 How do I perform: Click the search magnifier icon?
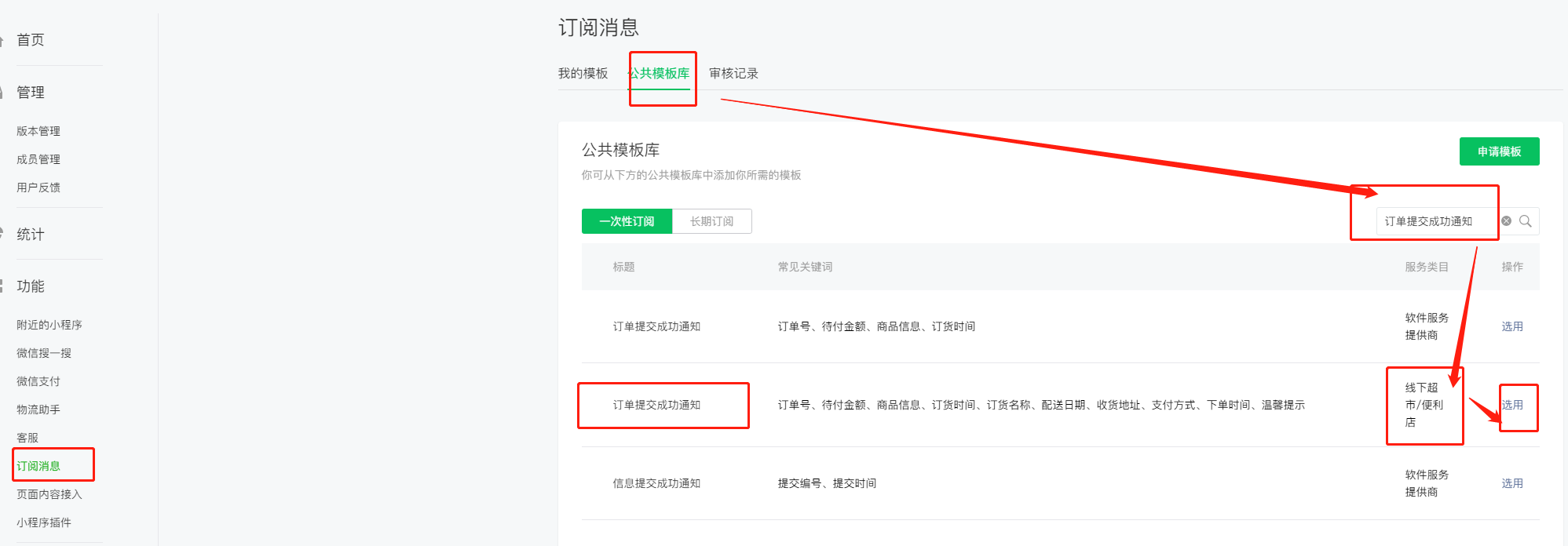point(1525,221)
